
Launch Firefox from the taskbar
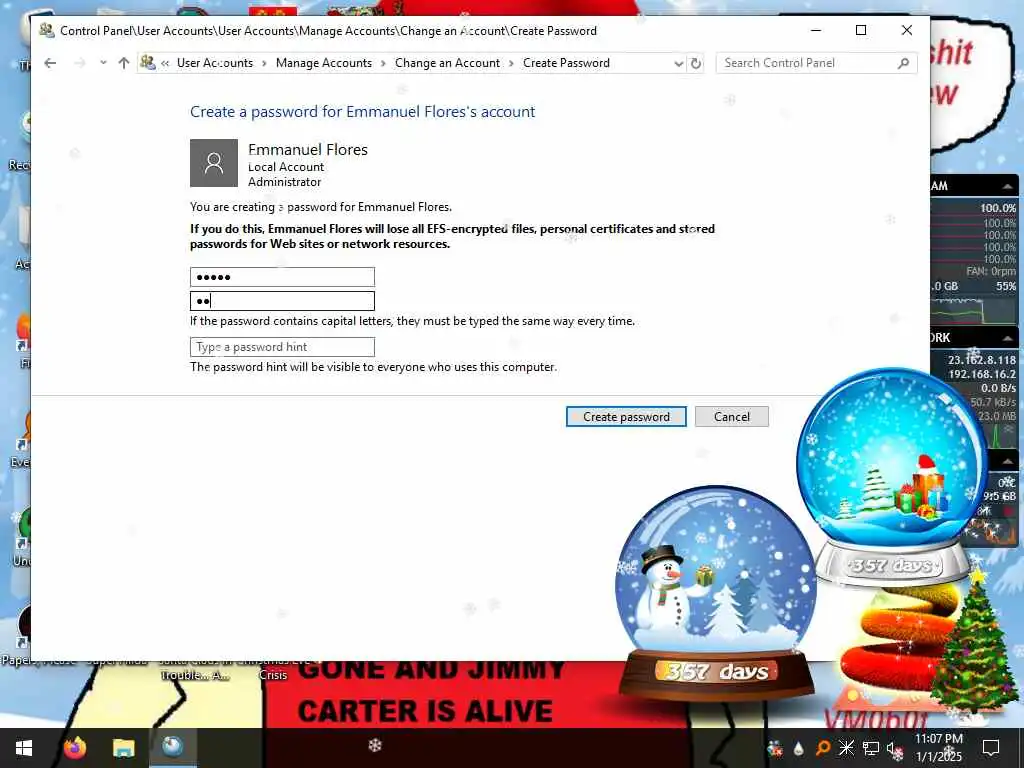[x=75, y=747]
